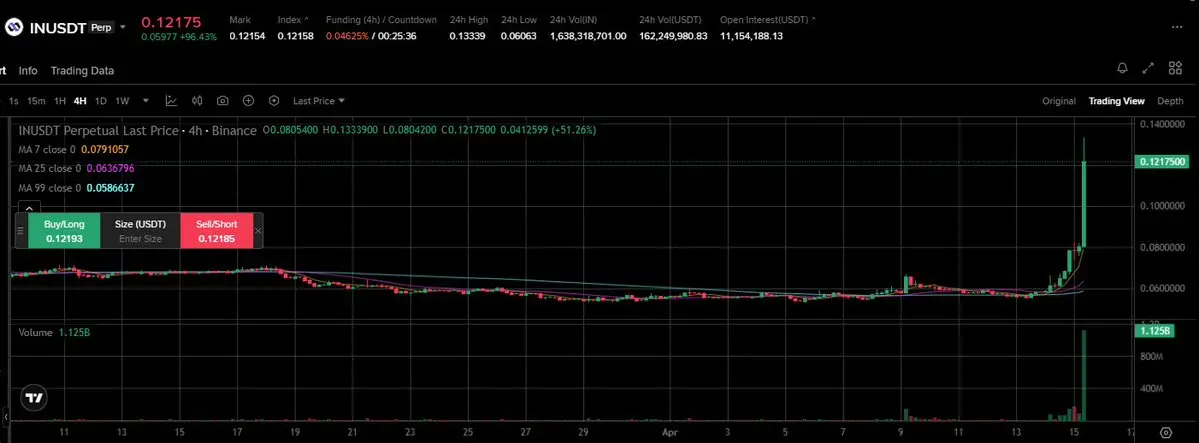This screenshot has width=1199, height=443.
Task: Click the Index label in header
Action: (x=290, y=19)
